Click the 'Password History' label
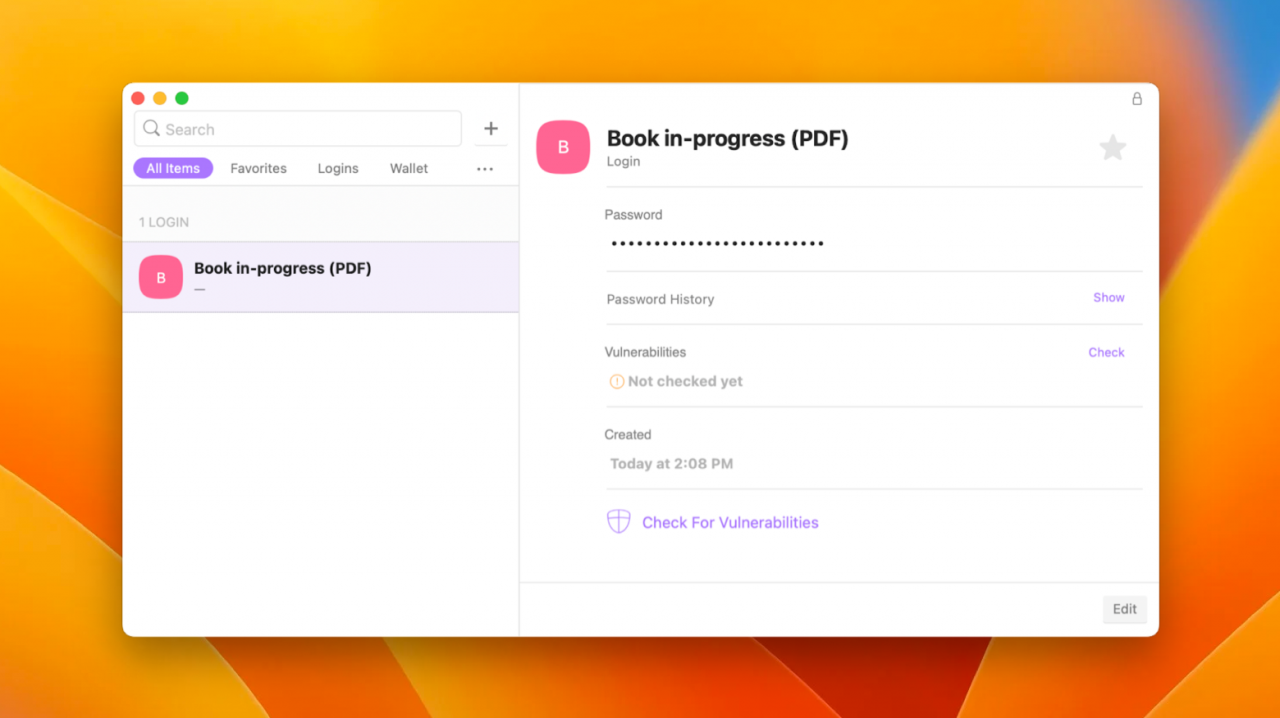The image size is (1280, 718). [660, 299]
